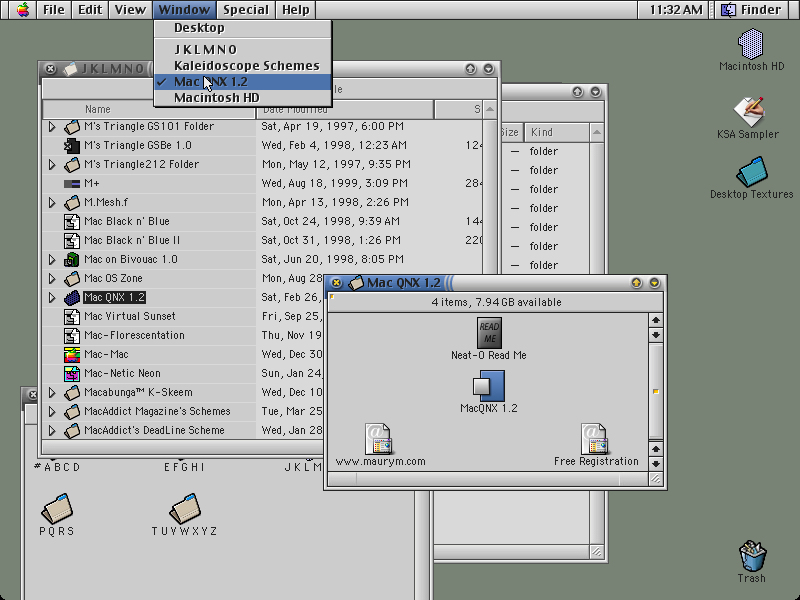Screen dimensions: 800x600
Task: Select the P Q R S folder icon
Action: point(57,508)
